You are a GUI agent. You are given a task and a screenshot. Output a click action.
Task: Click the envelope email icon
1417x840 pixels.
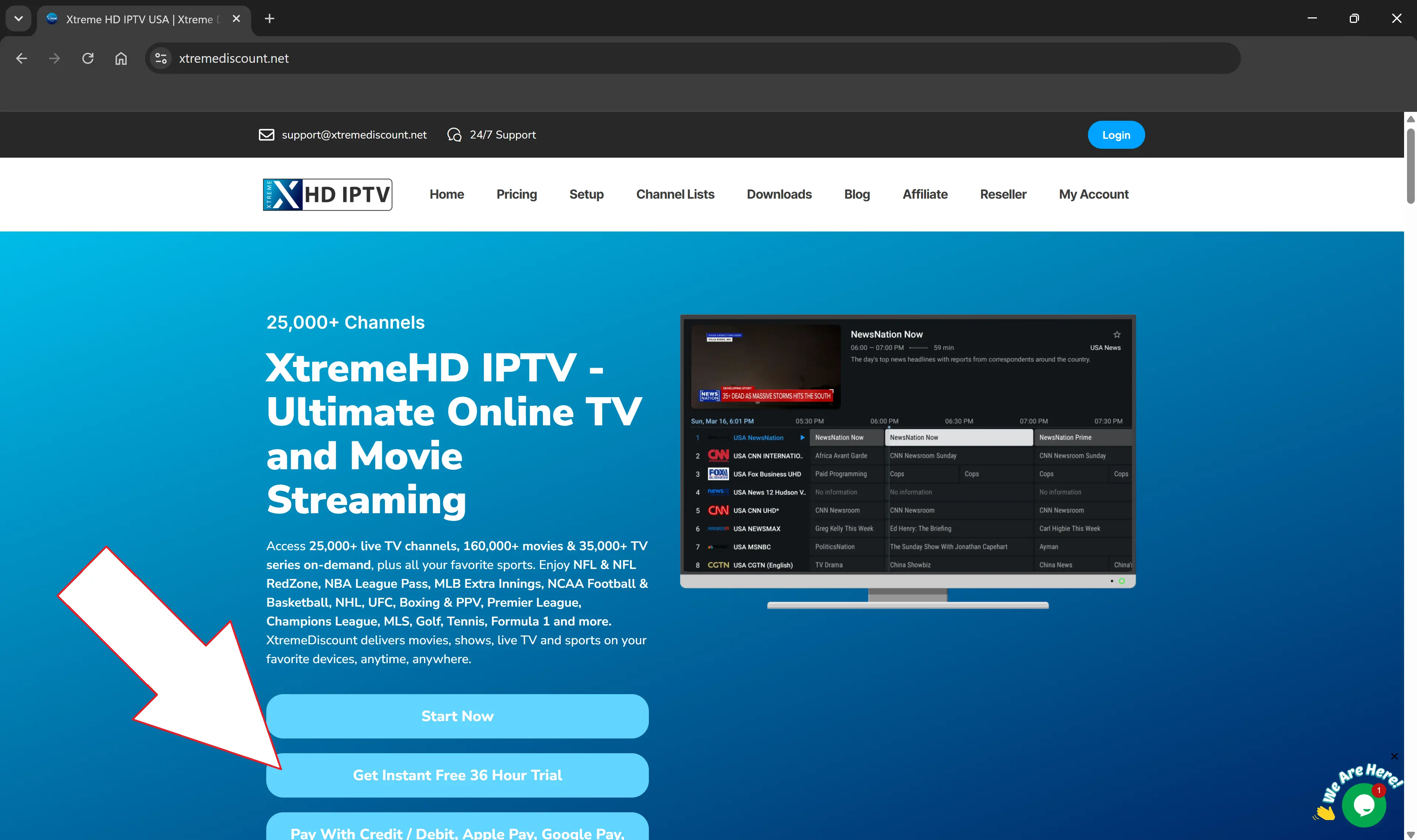pyautogui.click(x=266, y=135)
